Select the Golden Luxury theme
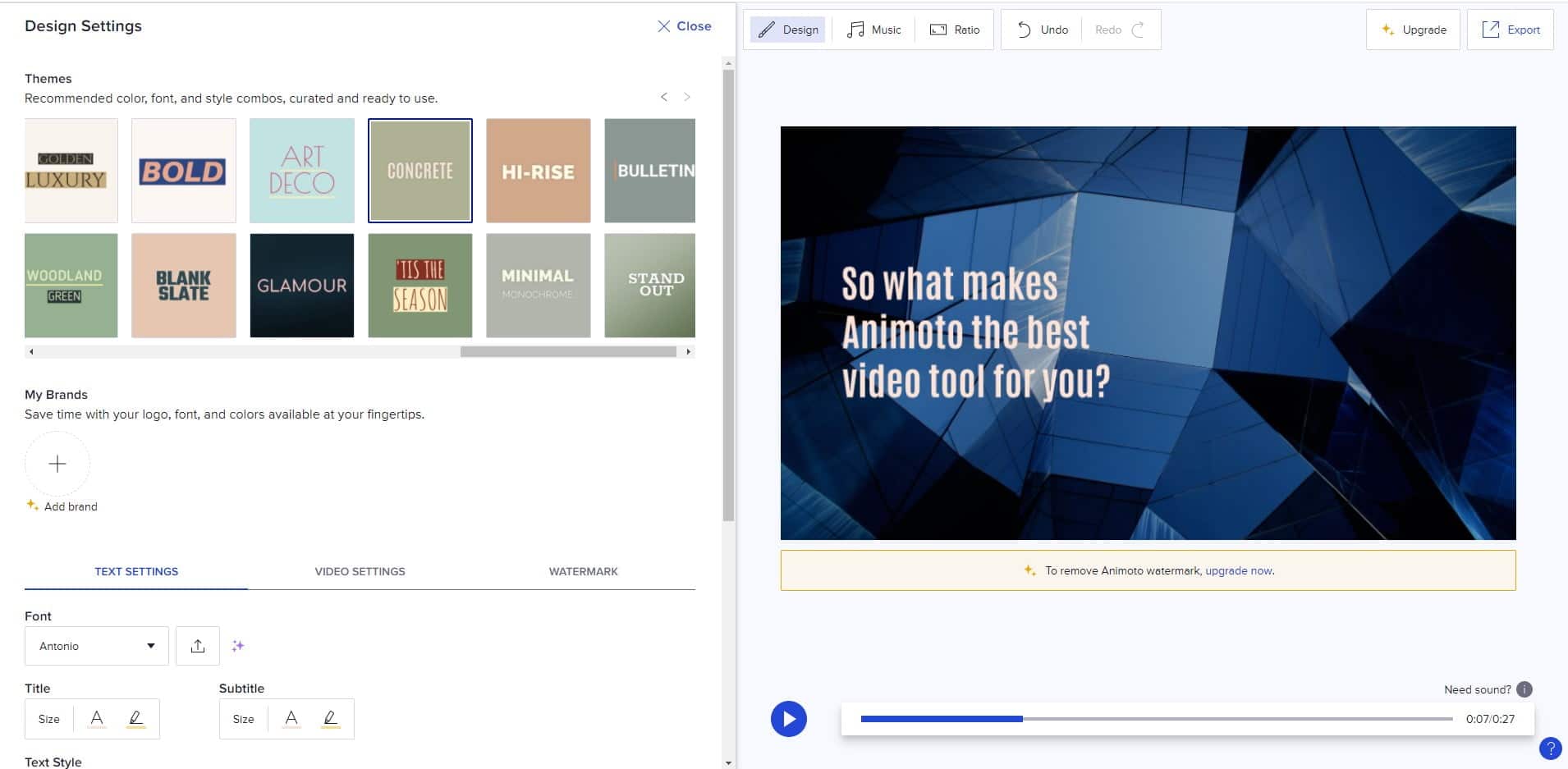Viewport: 1568px width, 769px height. (x=71, y=171)
